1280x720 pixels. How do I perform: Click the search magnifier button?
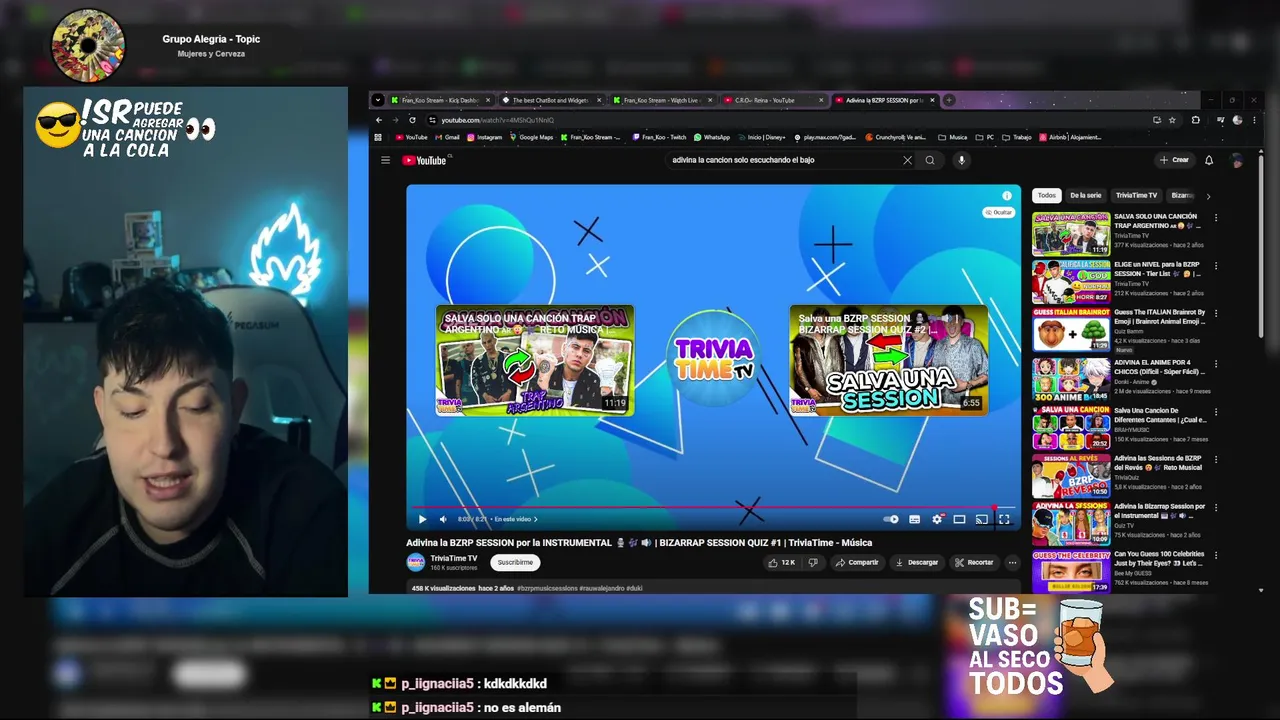pos(930,160)
